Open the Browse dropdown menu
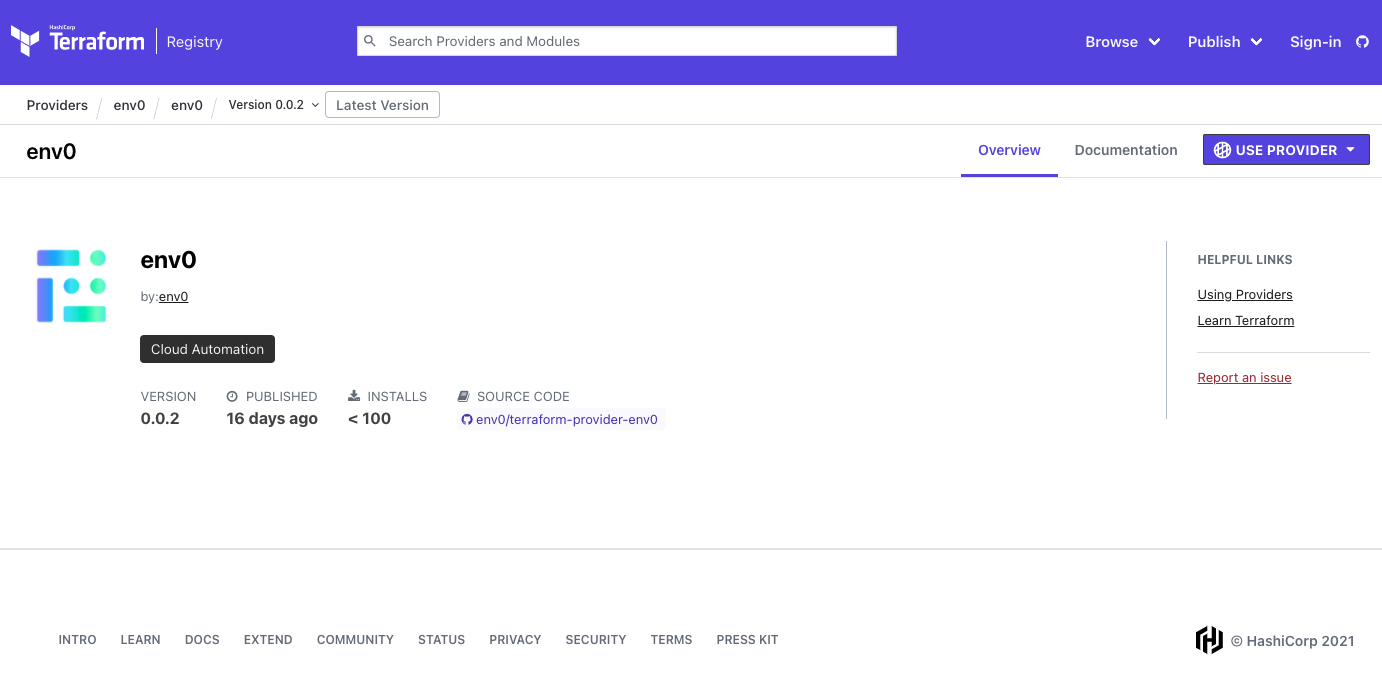The height and width of the screenshot is (676, 1382). 1123,42
